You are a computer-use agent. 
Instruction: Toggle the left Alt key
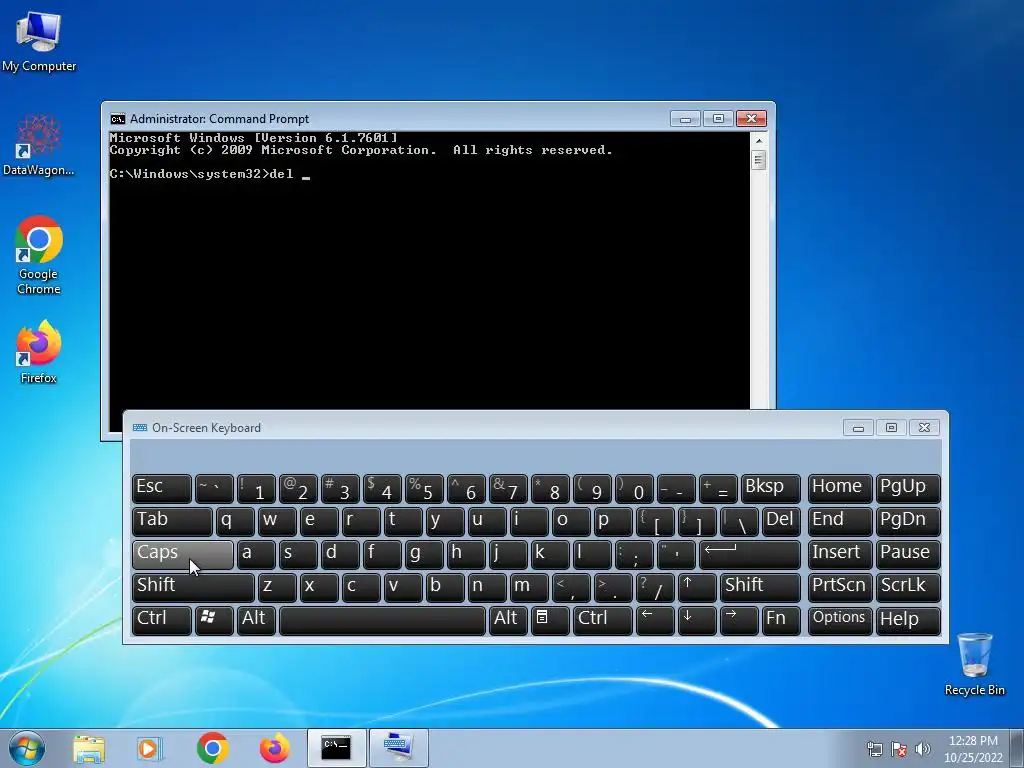click(256, 620)
